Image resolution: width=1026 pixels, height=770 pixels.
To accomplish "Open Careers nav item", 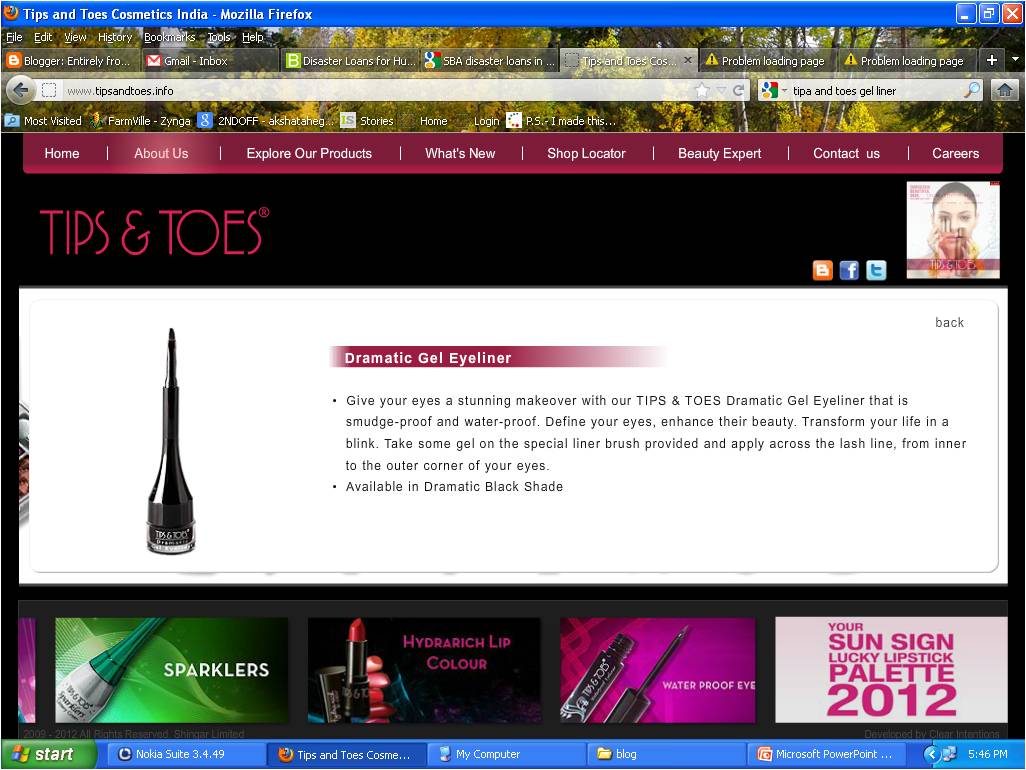I will [955, 153].
